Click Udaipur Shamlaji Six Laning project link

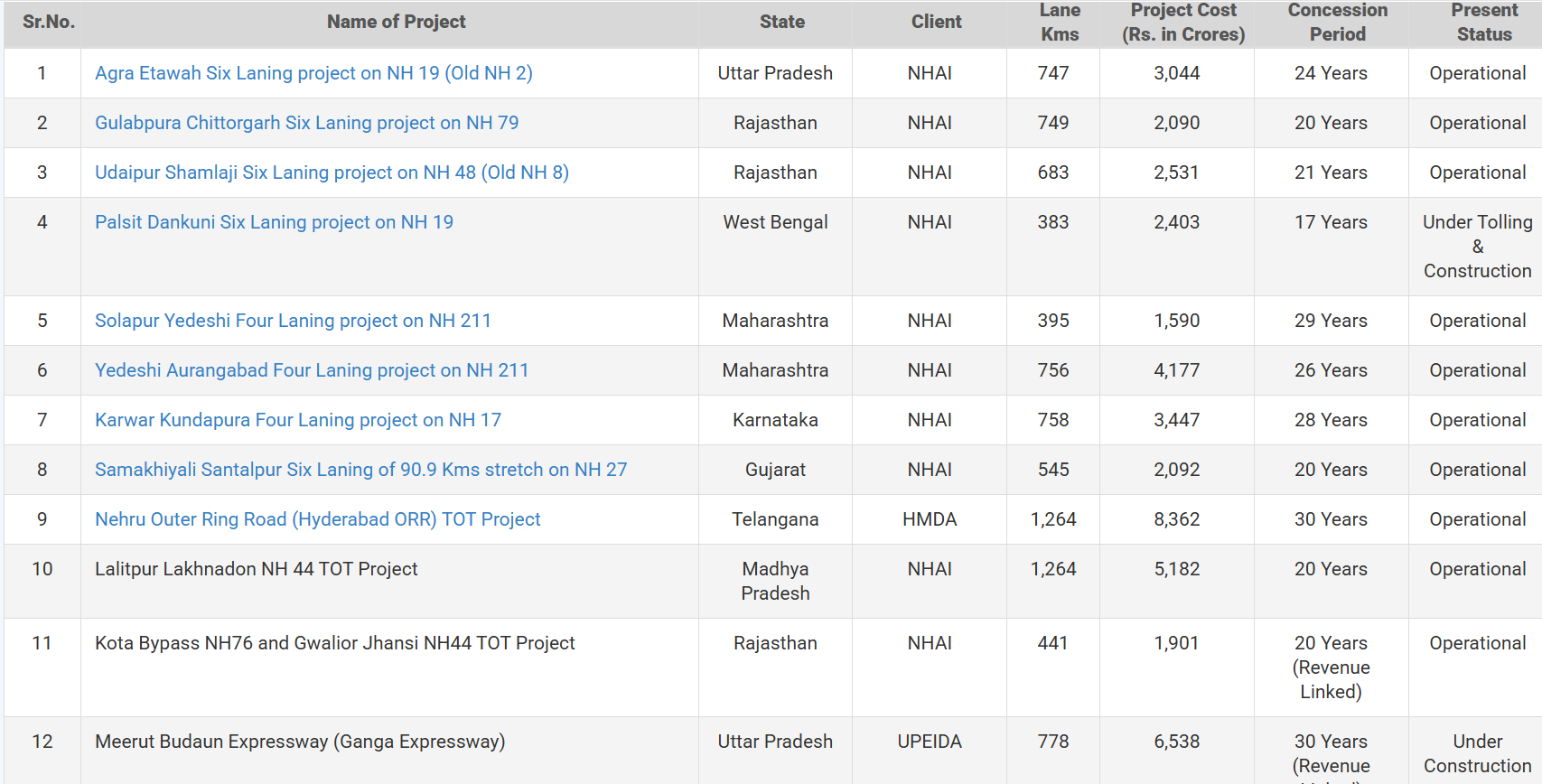(332, 173)
